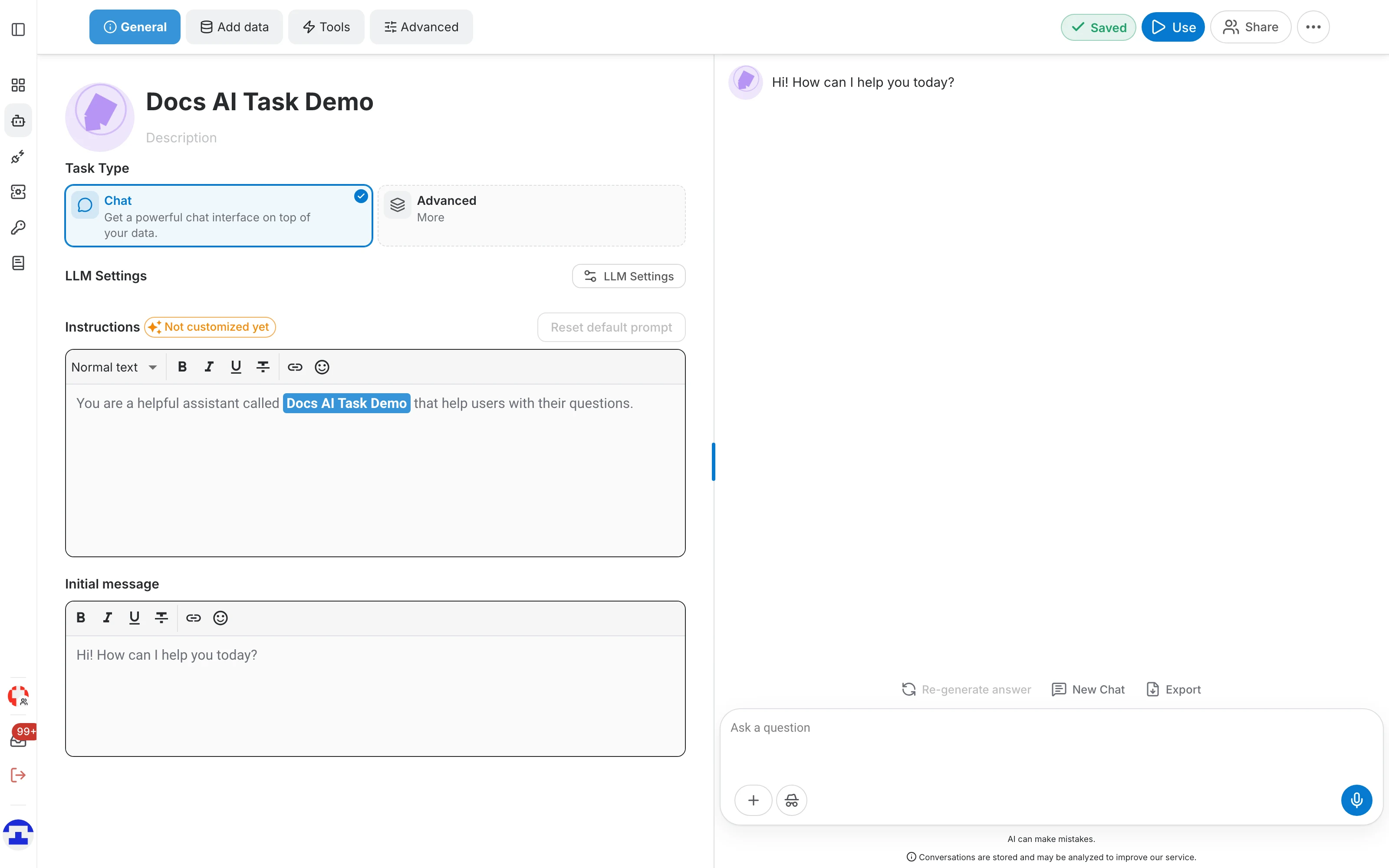Click the Use button
The height and width of the screenshot is (868, 1389).
(1172, 27)
